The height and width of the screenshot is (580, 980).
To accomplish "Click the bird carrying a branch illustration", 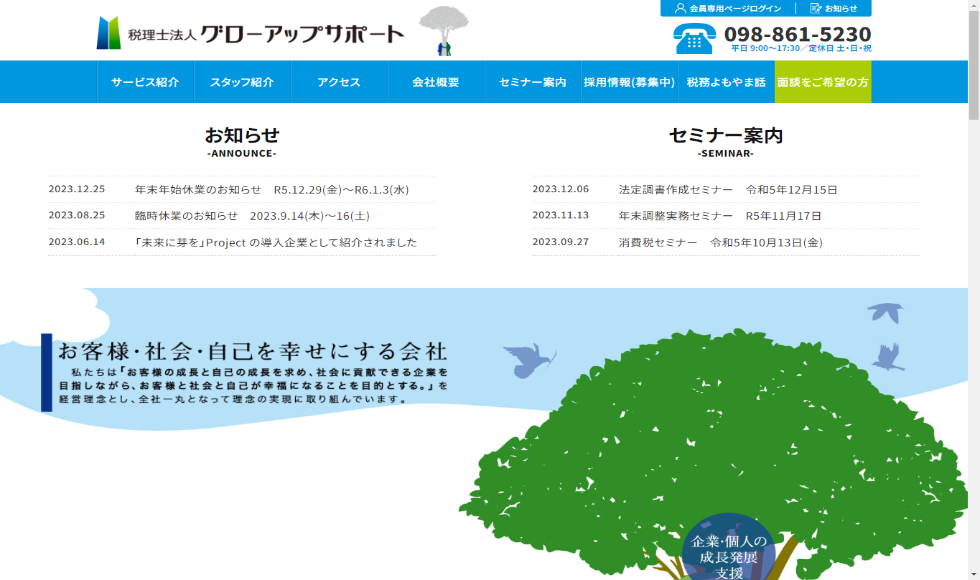I will (529, 357).
